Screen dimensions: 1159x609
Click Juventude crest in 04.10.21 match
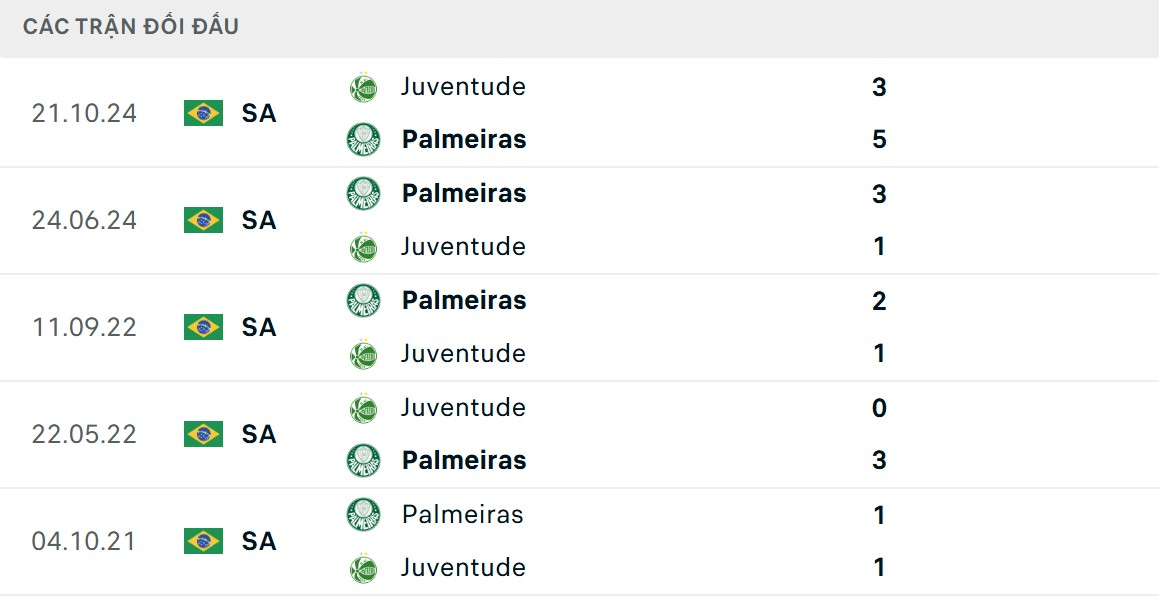[363, 568]
